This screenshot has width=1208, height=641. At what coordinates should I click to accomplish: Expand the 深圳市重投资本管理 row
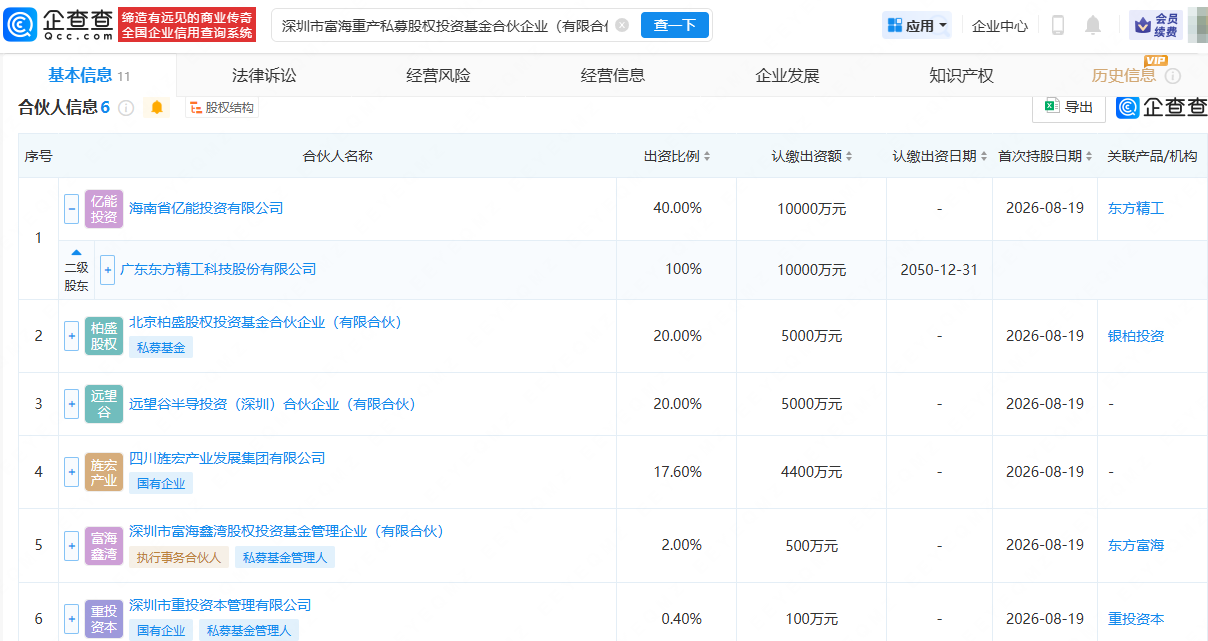pos(71,619)
